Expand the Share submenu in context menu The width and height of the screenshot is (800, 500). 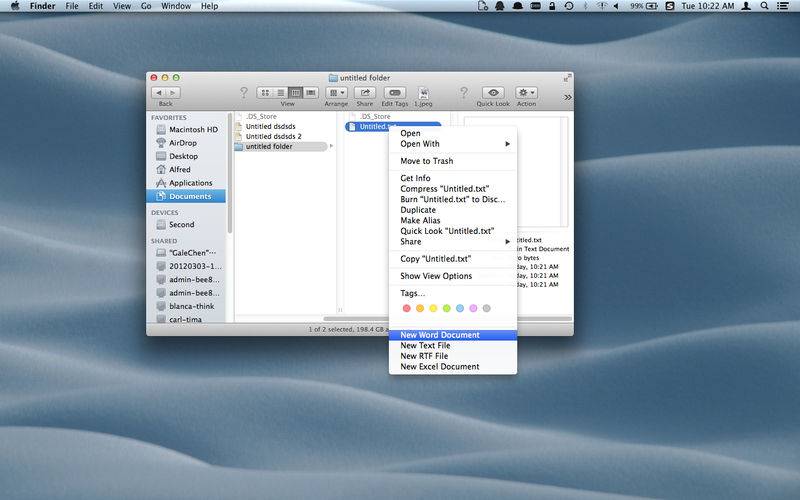point(453,241)
